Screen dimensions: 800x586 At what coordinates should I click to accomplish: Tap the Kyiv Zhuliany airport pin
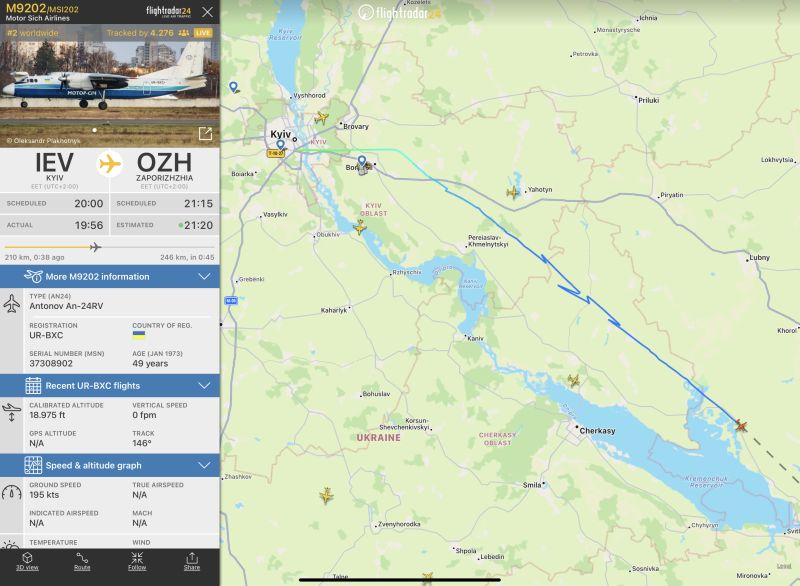click(x=280, y=145)
